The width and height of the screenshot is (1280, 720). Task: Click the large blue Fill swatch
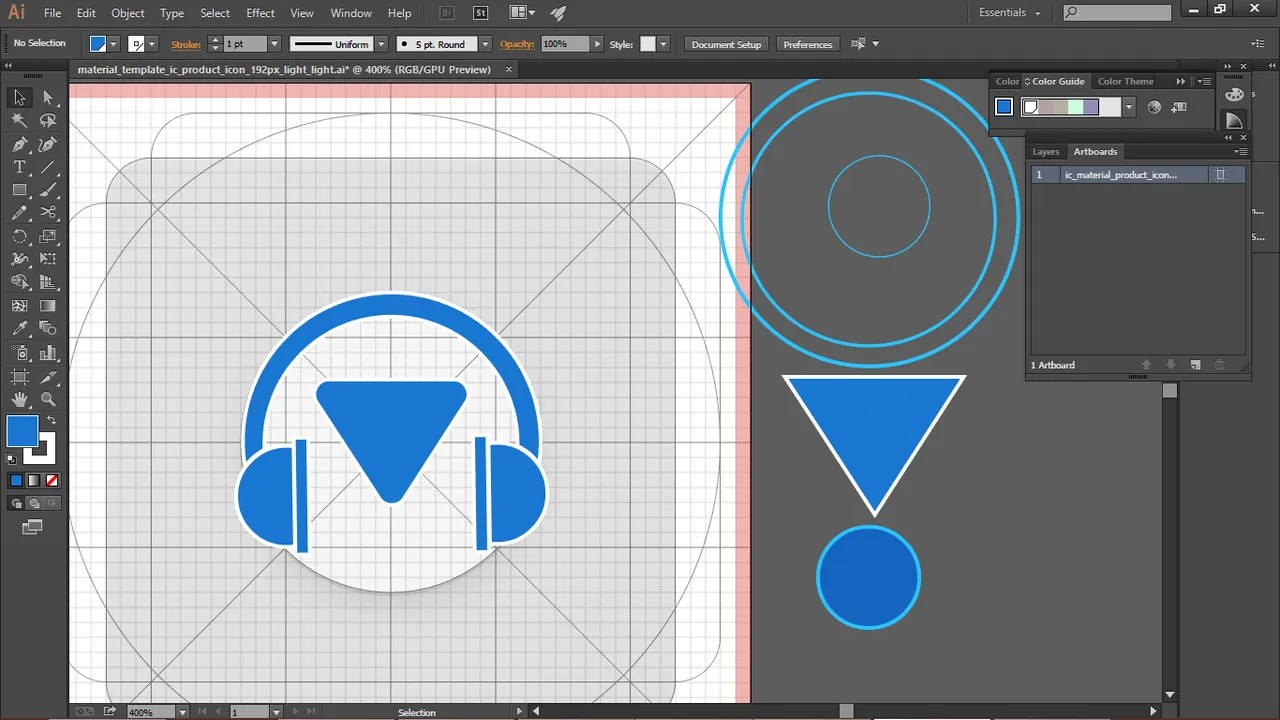[x=22, y=432]
